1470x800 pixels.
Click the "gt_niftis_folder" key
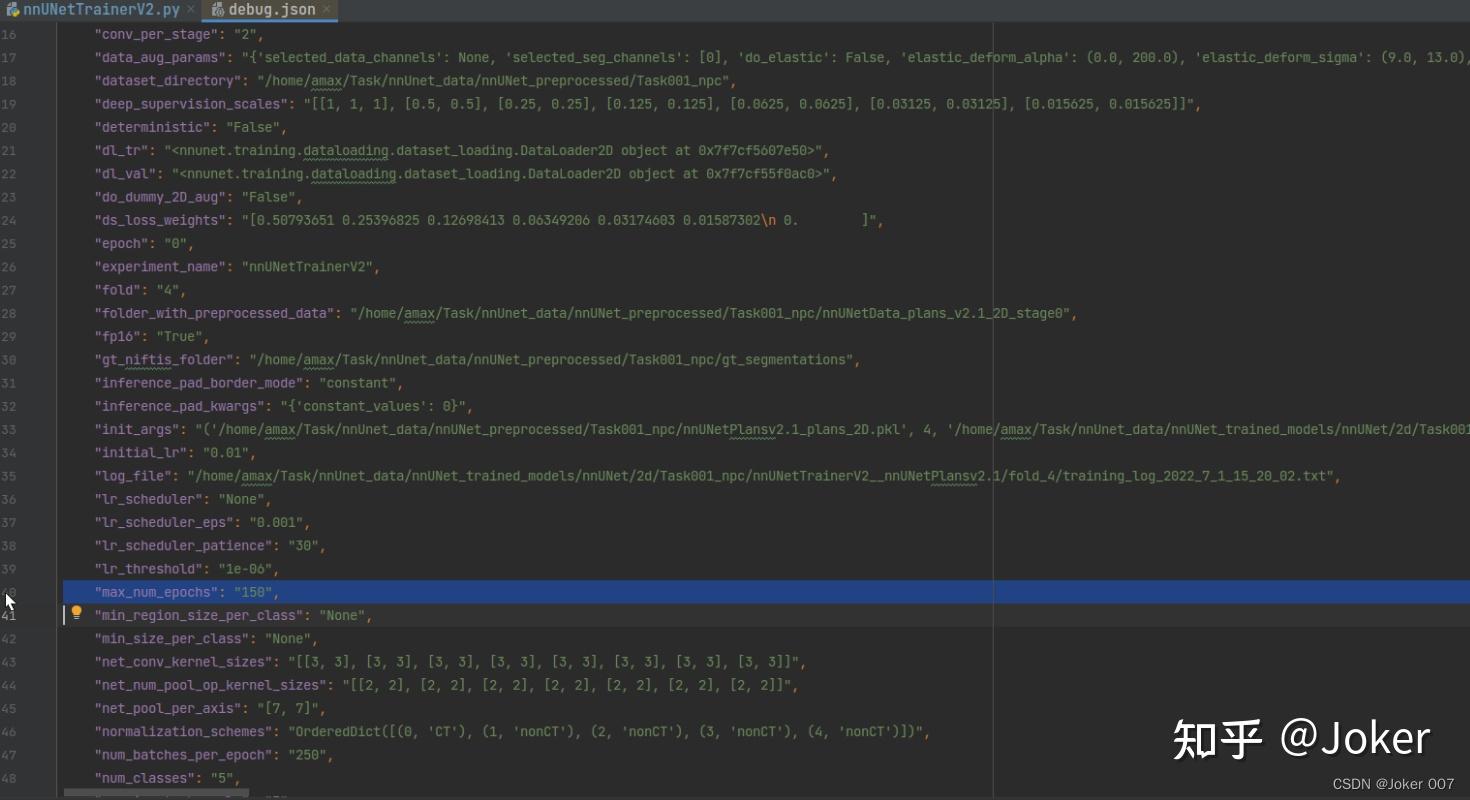(x=165, y=359)
